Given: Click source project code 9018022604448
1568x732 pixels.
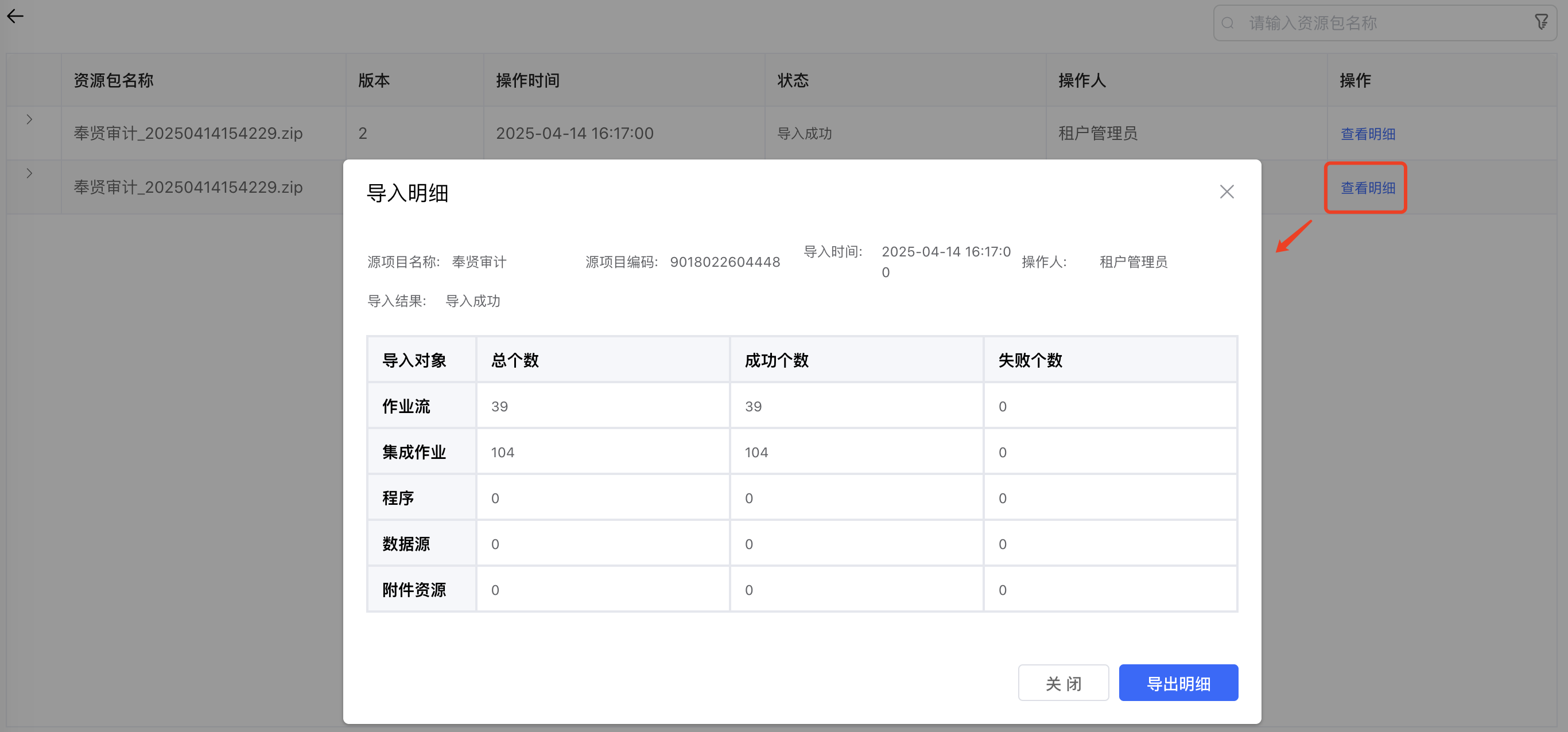Looking at the screenshot, I should [x=724, y=262].
